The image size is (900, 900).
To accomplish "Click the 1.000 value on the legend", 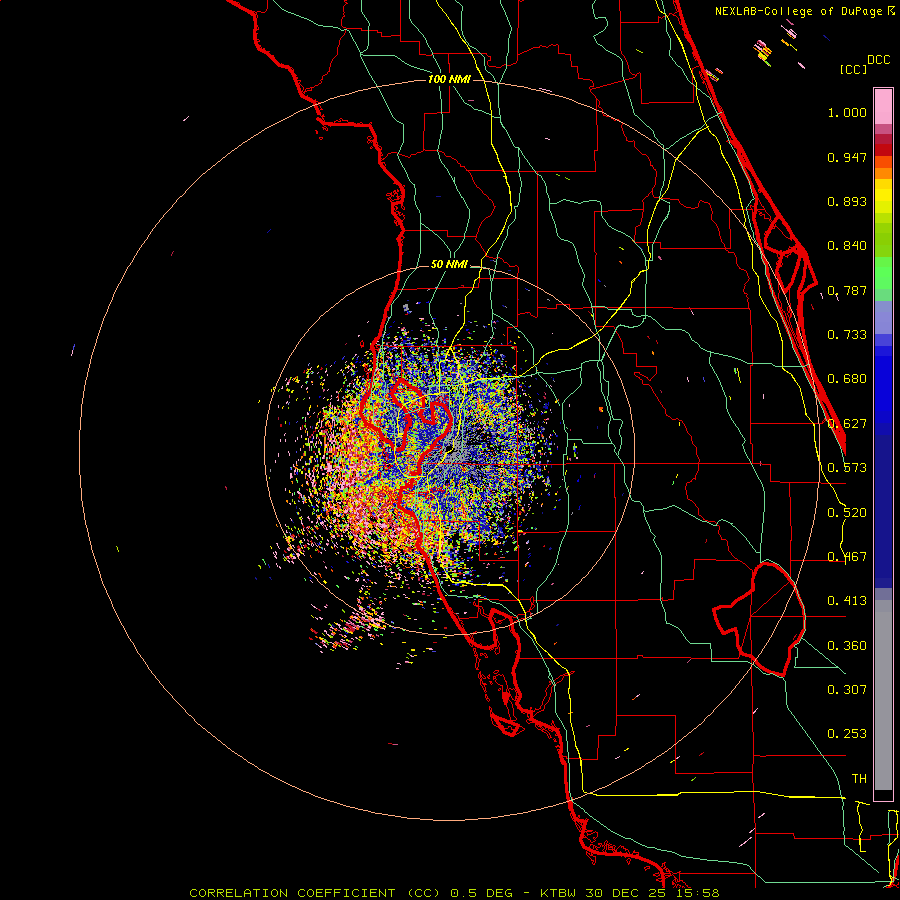I will coord(847,112).
